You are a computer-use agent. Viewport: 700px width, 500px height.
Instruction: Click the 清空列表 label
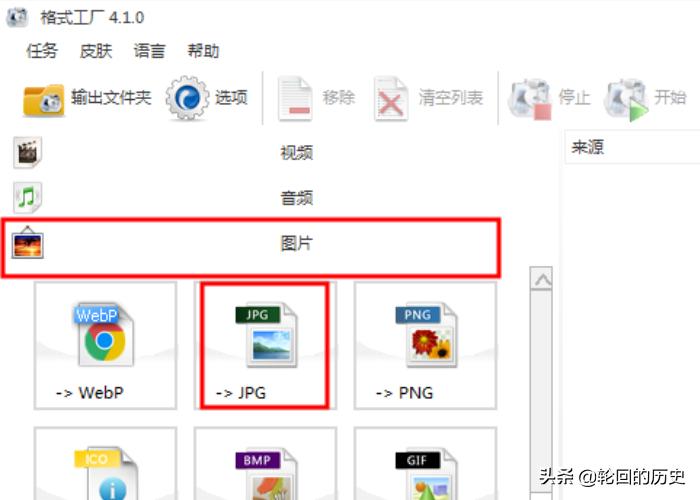pyautogui.click(x=451, y=97)
